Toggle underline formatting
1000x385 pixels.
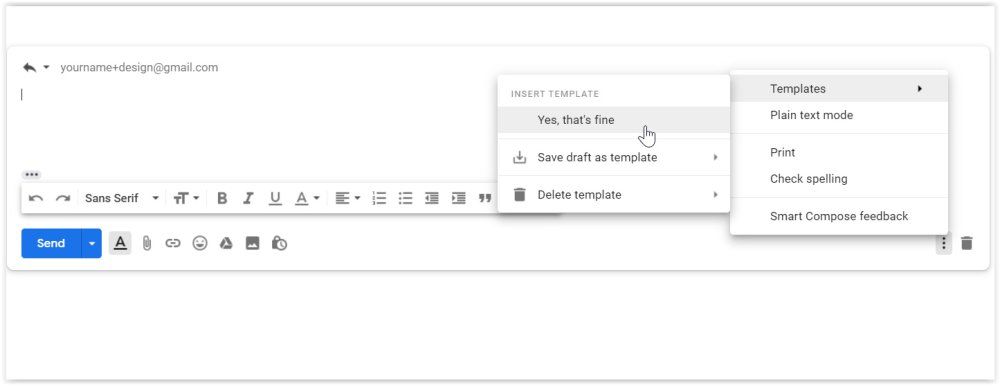275,198
